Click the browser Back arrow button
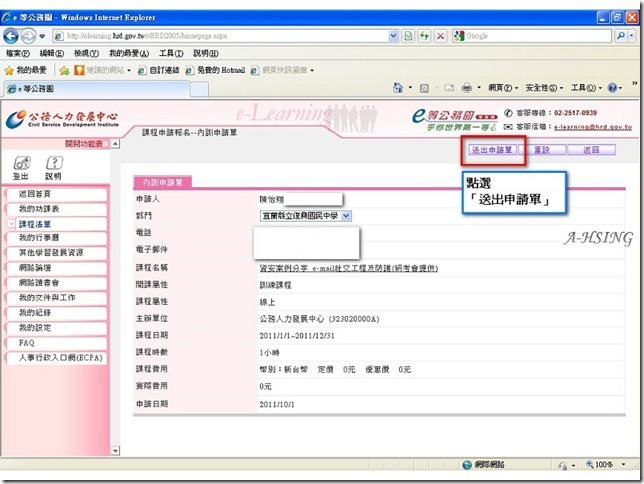The image size is (644, 484). 11,36
